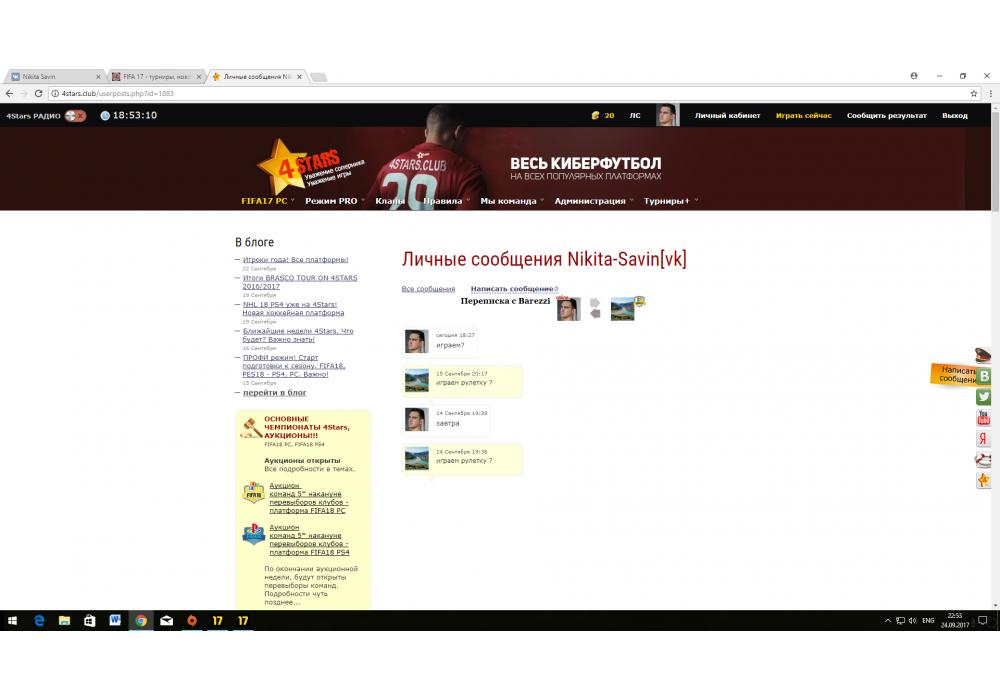Viewport: 1000px width, 700px height.
Task: Click the browser address bar
Action: 500,93
